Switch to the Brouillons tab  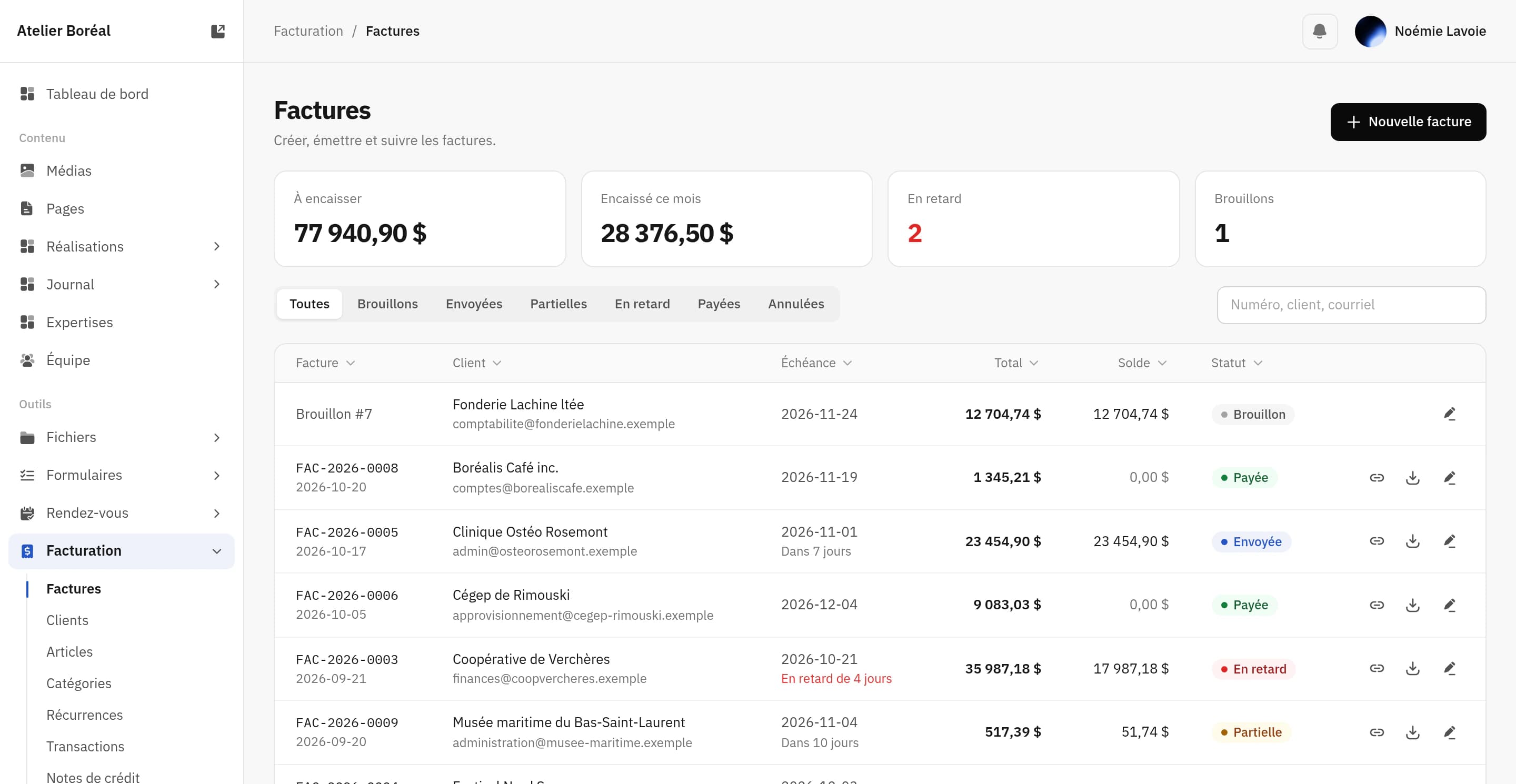pos(387,304)
